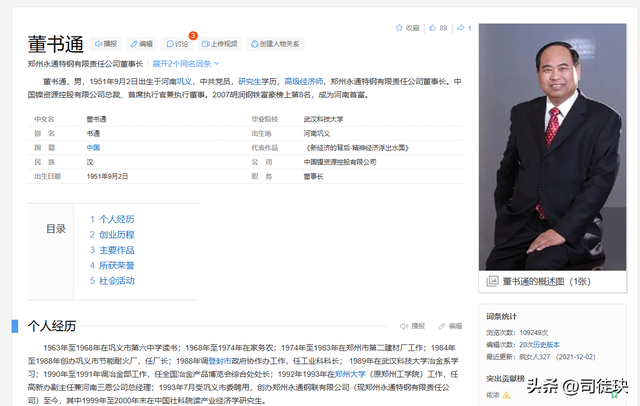Image resolution: width=640 pixels, height=406 pixels.
Task: Click the 编辑 icon in 个人经历 section header
Action: [442, 326]
